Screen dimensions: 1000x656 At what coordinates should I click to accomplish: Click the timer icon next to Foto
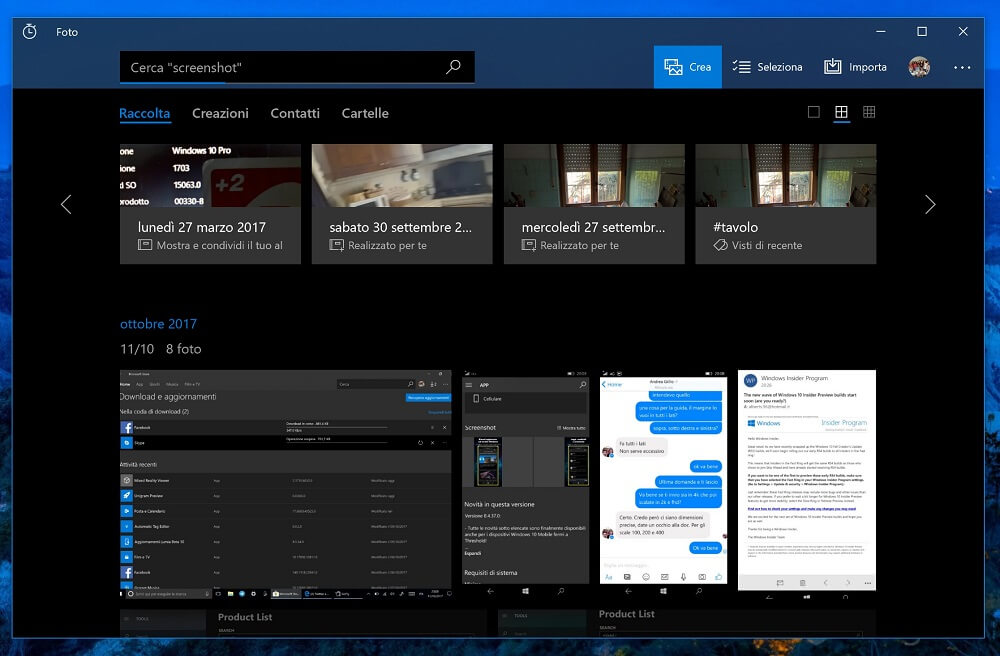point(29,31)
